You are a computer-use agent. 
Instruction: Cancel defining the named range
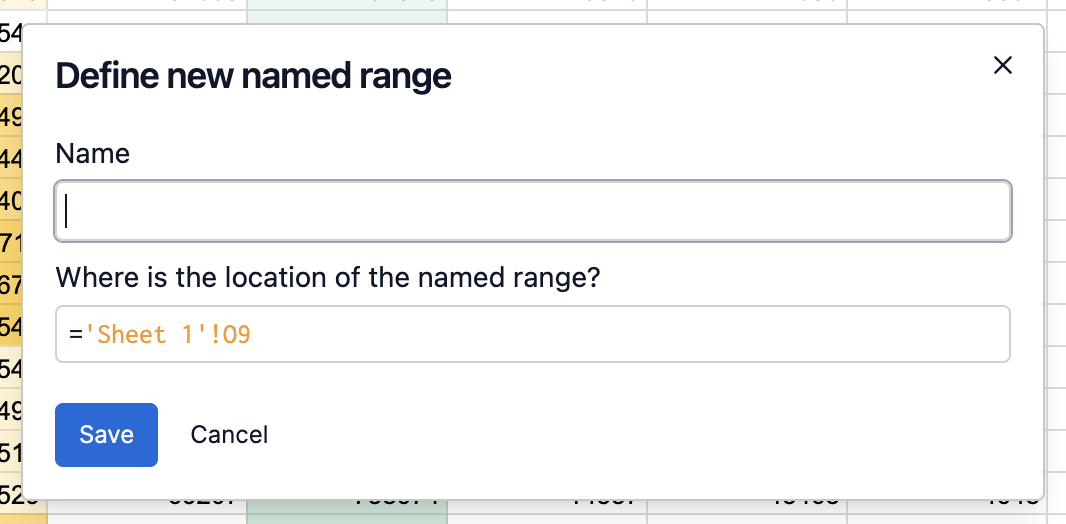point(229,435)
